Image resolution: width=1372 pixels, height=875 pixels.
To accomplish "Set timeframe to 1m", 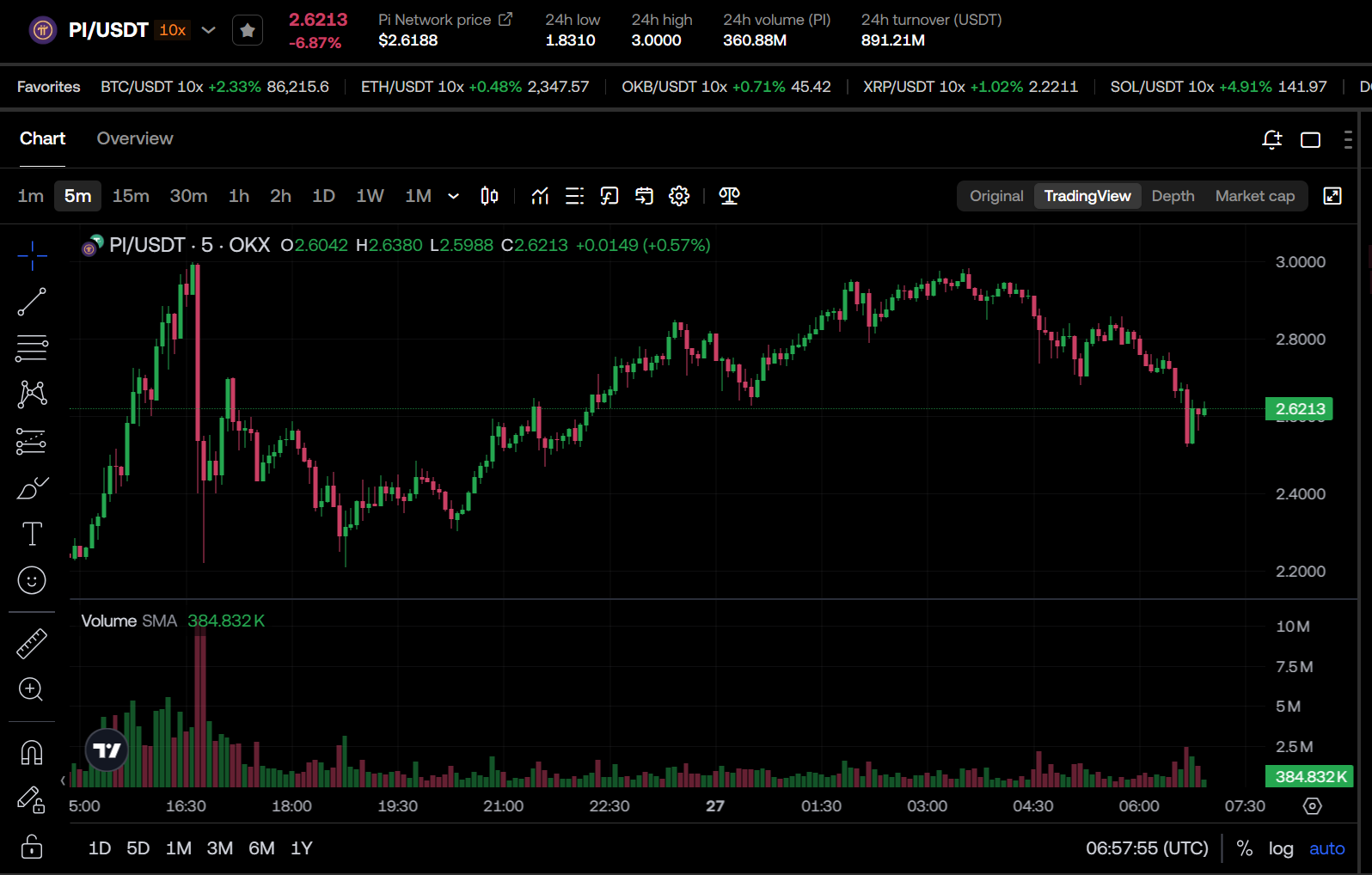I will (31, 196).
